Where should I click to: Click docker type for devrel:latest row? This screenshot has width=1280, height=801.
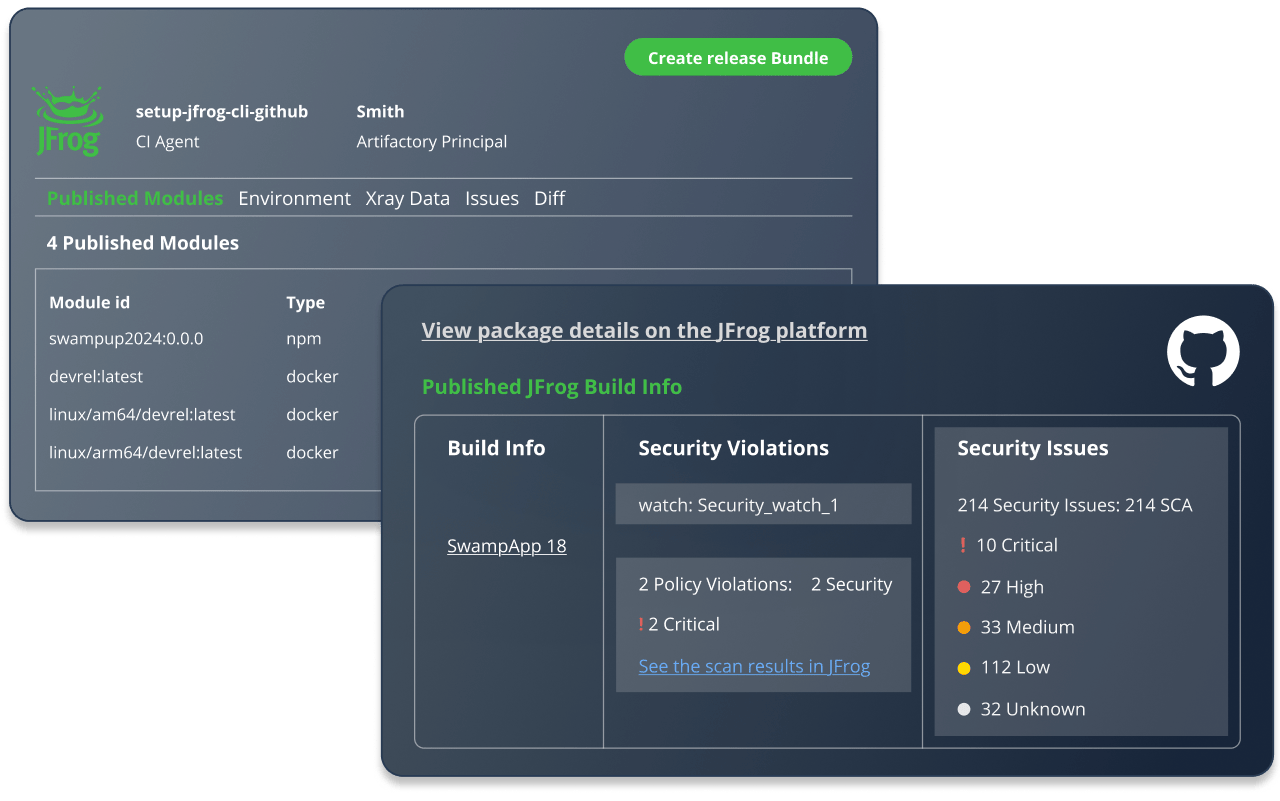coord(312,377)
